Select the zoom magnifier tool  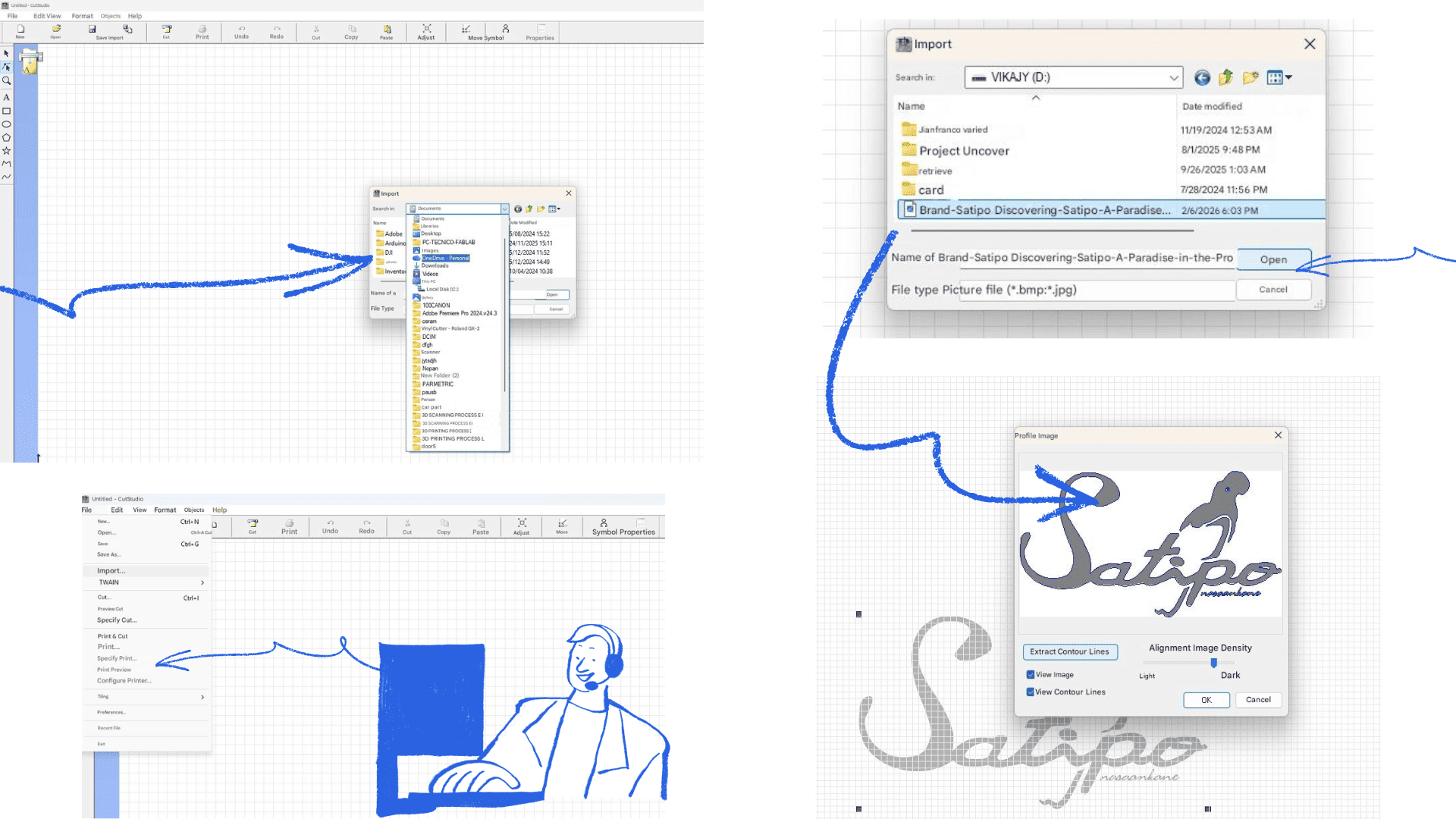(x=6, y=80)
